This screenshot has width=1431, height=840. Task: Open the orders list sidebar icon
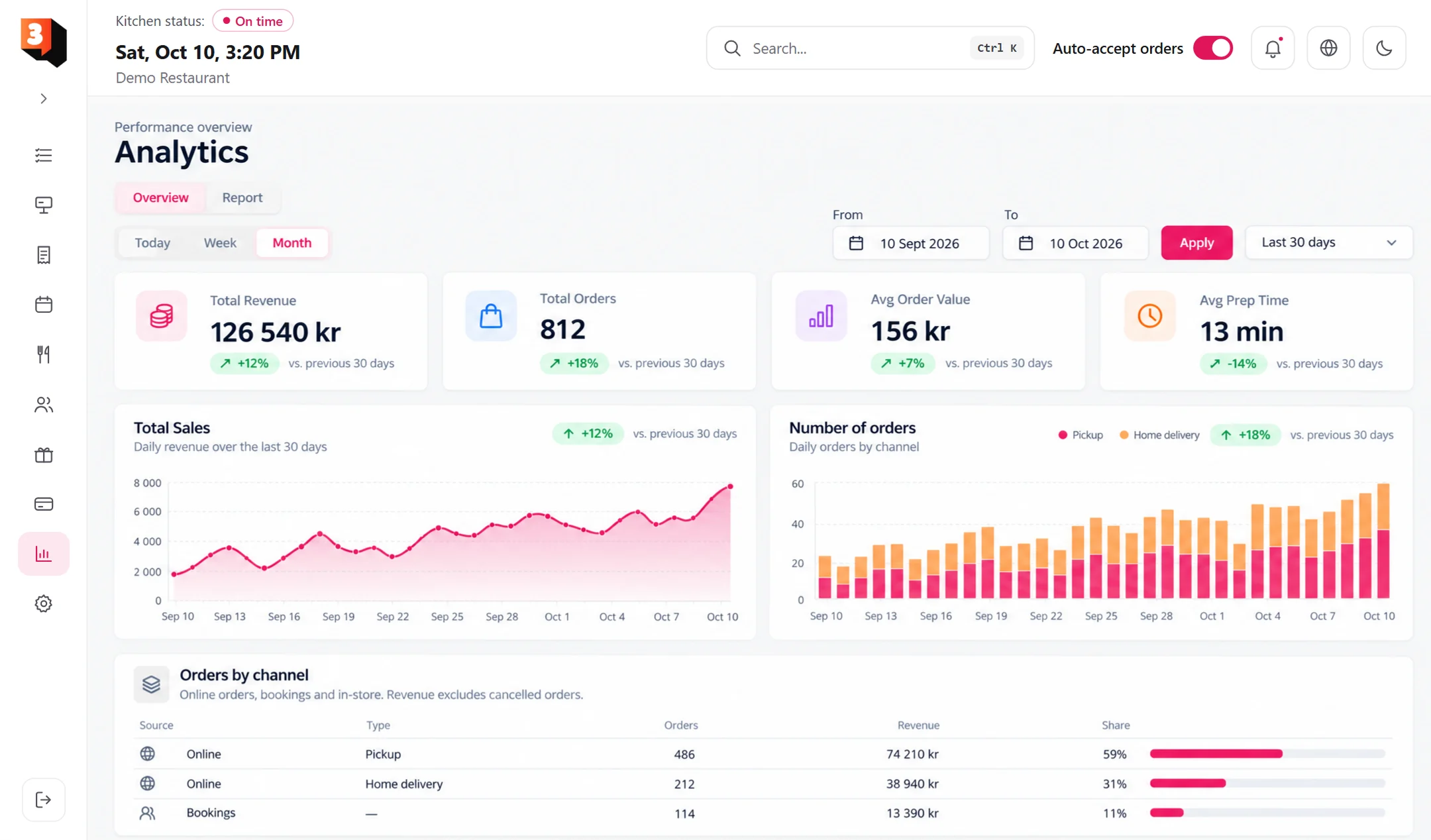click(44, 155)
